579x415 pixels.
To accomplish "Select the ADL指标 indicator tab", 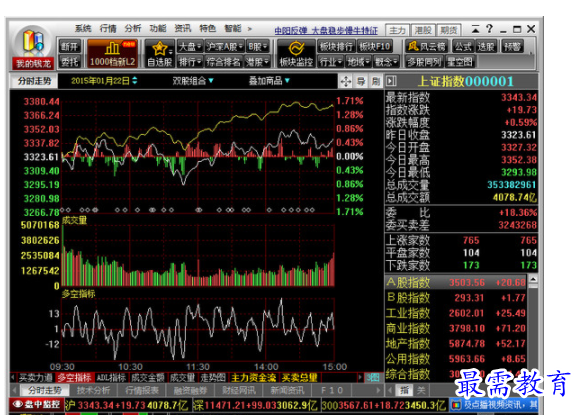I will [x=111, y=378].
